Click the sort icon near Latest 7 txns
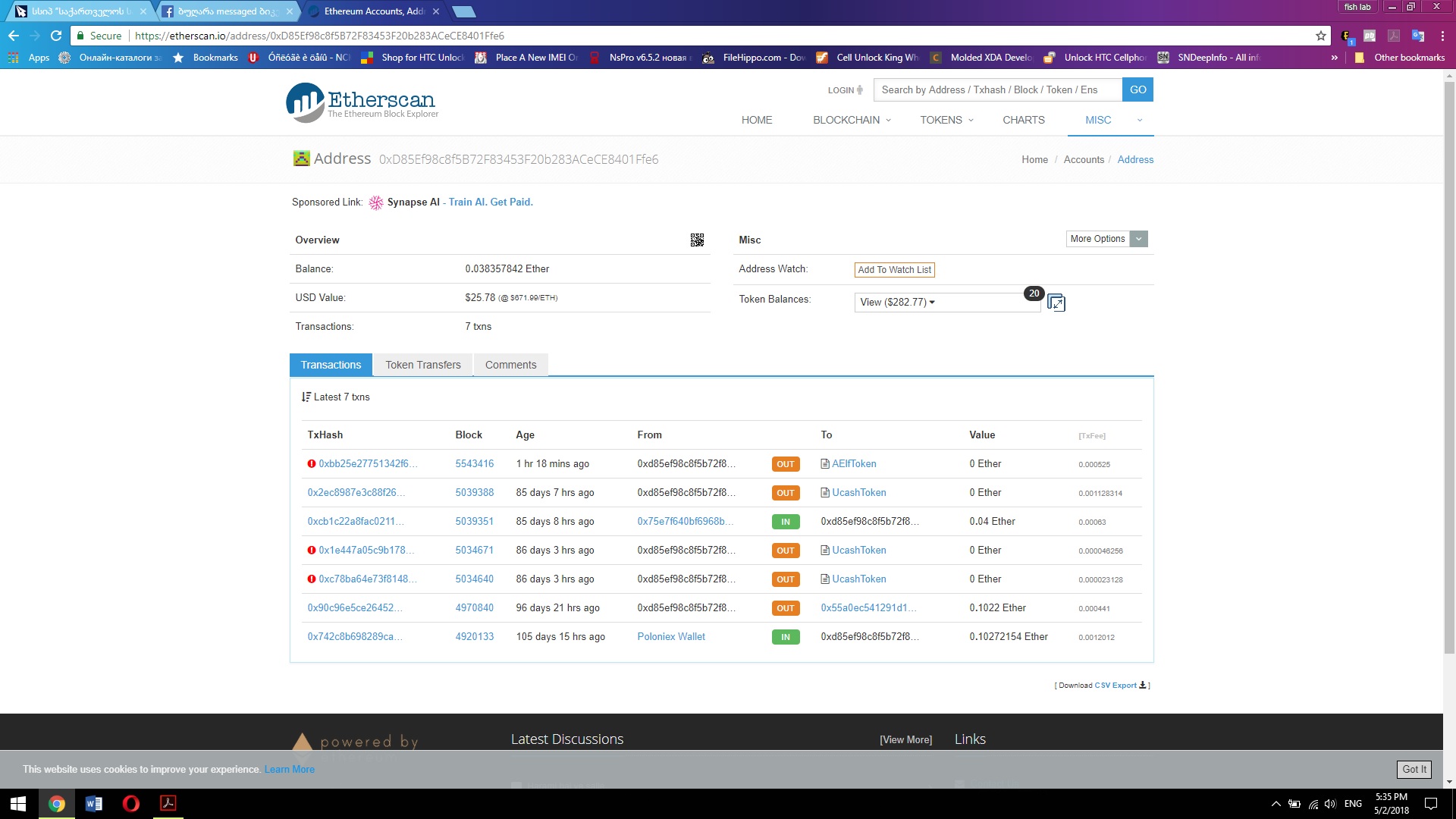Viewport: 1456px width, 819px height. 306,397
